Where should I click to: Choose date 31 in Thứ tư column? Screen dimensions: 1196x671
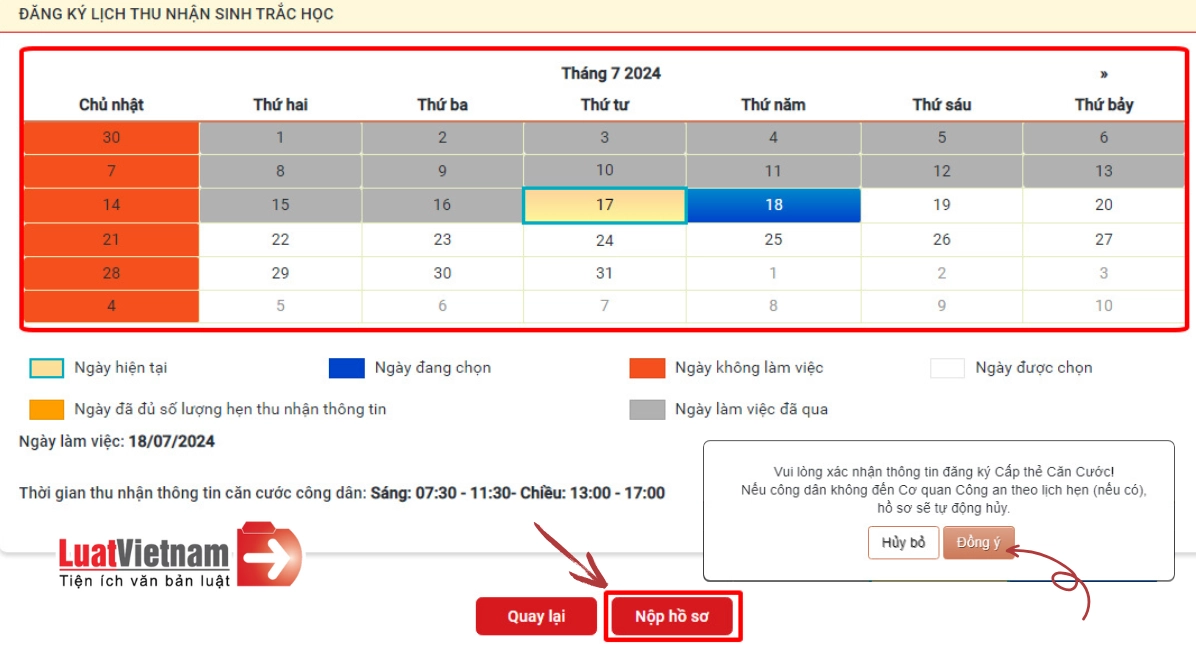(x=605, y=273)
